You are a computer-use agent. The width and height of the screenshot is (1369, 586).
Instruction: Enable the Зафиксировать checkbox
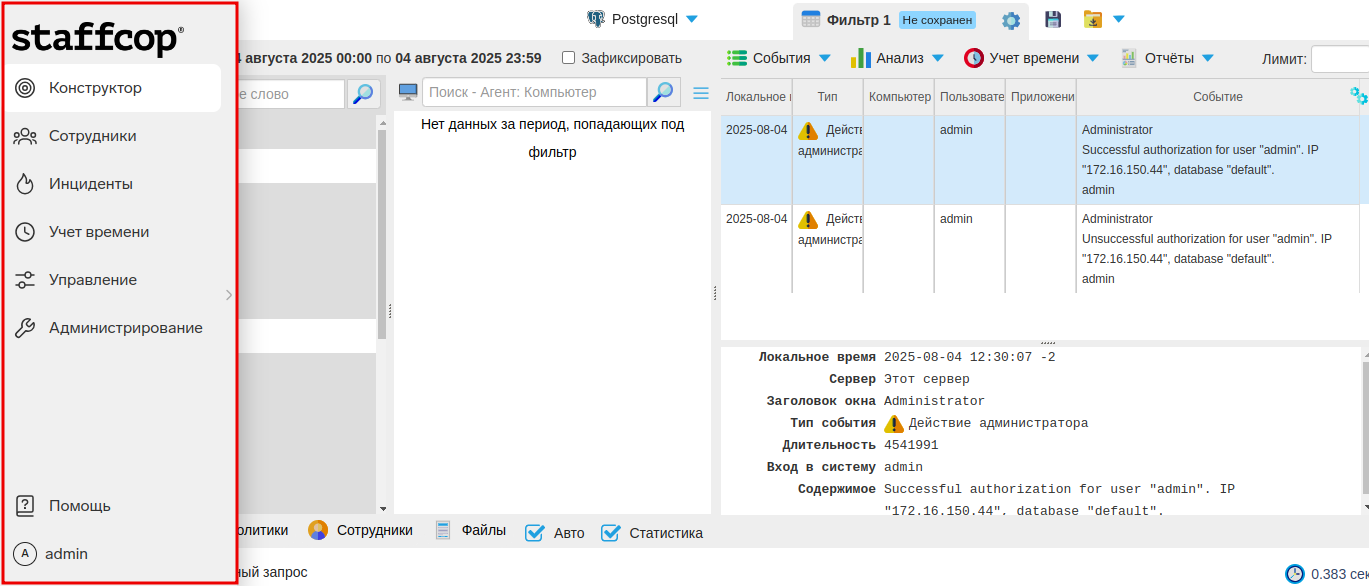click(x=567, y=57)
